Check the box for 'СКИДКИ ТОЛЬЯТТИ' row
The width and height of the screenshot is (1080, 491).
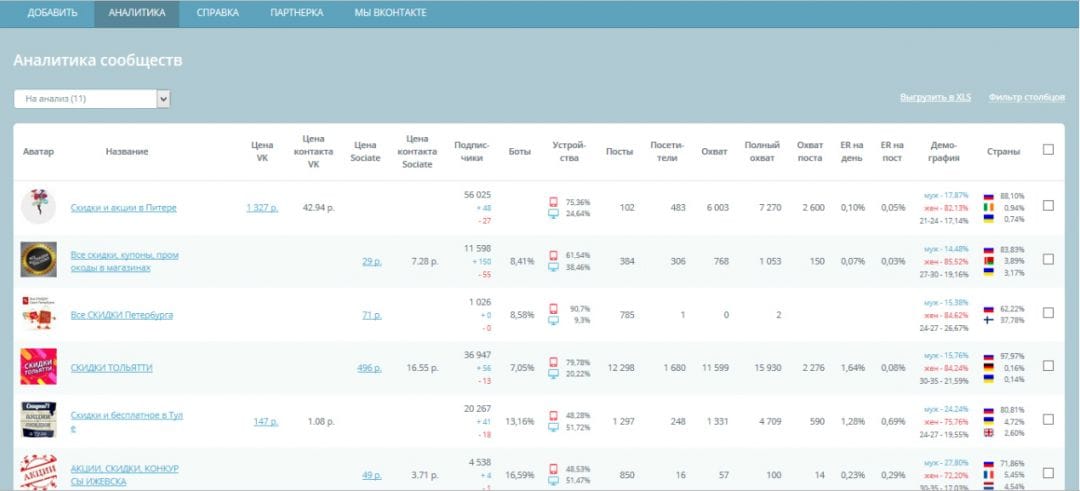(1048, 366)
